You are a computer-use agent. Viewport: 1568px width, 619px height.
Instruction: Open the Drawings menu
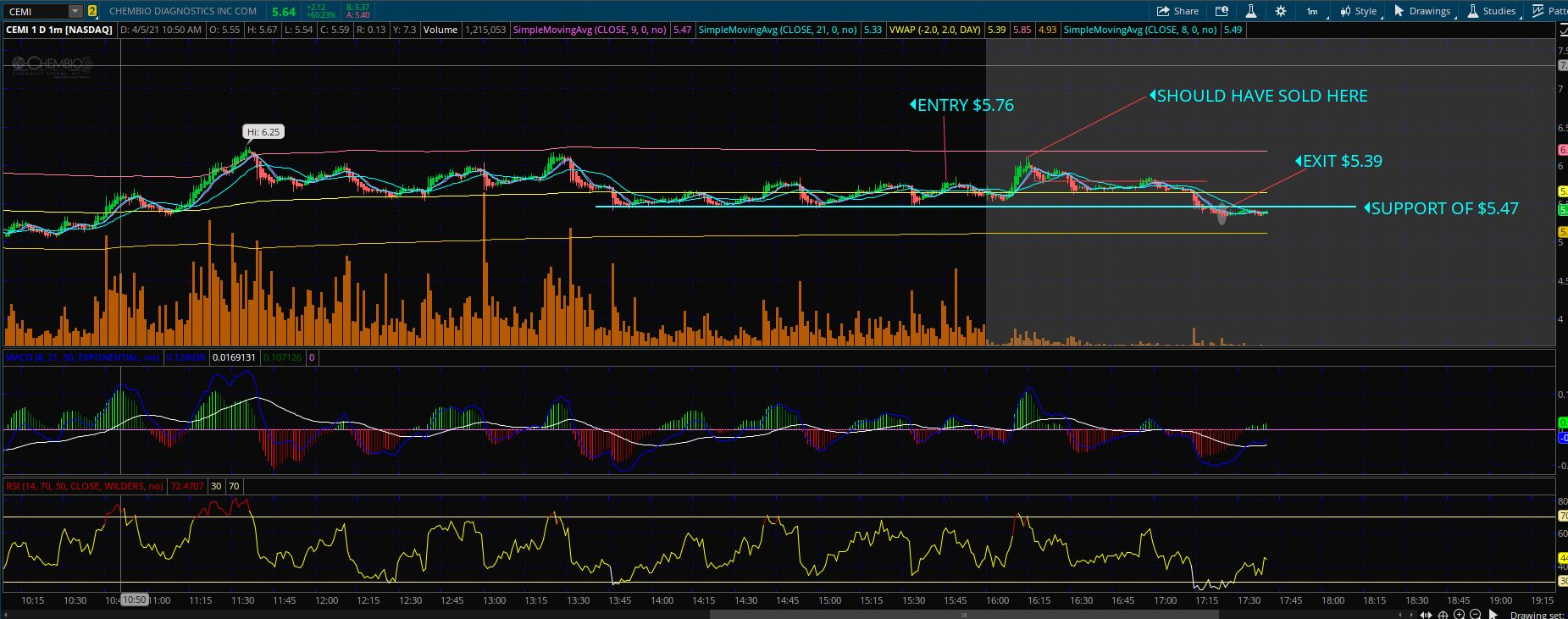click(x=1422, y=11)
